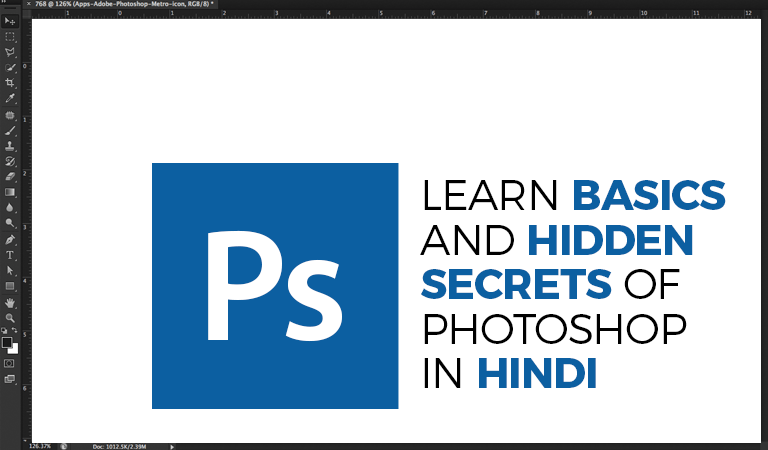Select the Zoom tool
Viewport: 768px width, 450px height.
9,318
